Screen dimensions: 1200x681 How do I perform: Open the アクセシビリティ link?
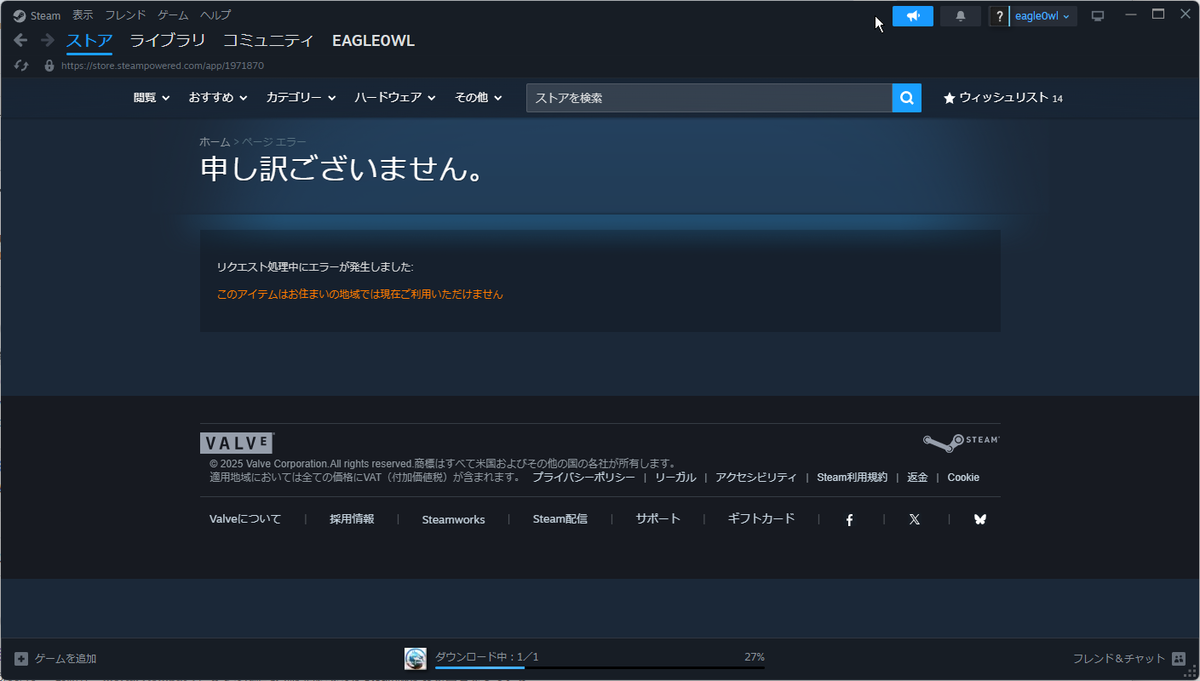pyautogui.click(x=756, y=478)
